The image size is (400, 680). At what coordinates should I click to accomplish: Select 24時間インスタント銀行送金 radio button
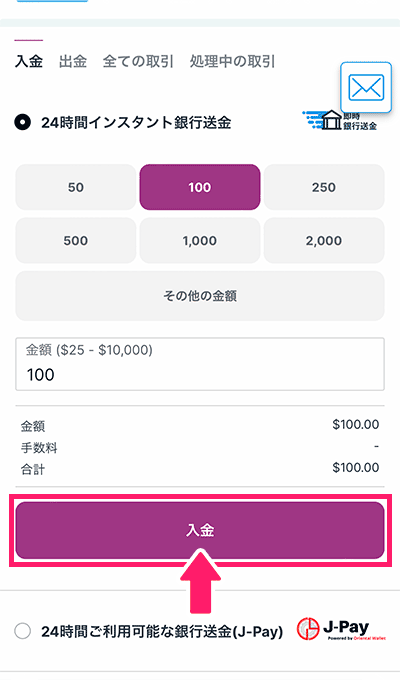point(23,122)
